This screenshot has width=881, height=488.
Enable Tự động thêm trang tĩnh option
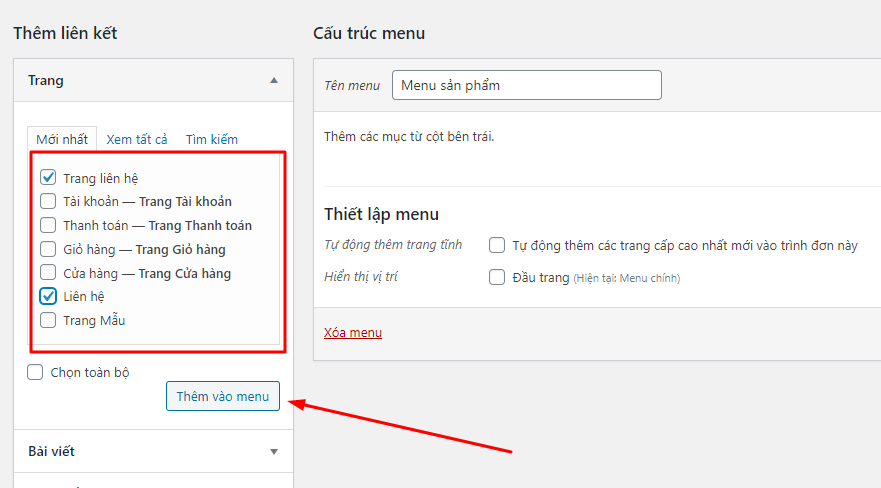coord(497,245)
